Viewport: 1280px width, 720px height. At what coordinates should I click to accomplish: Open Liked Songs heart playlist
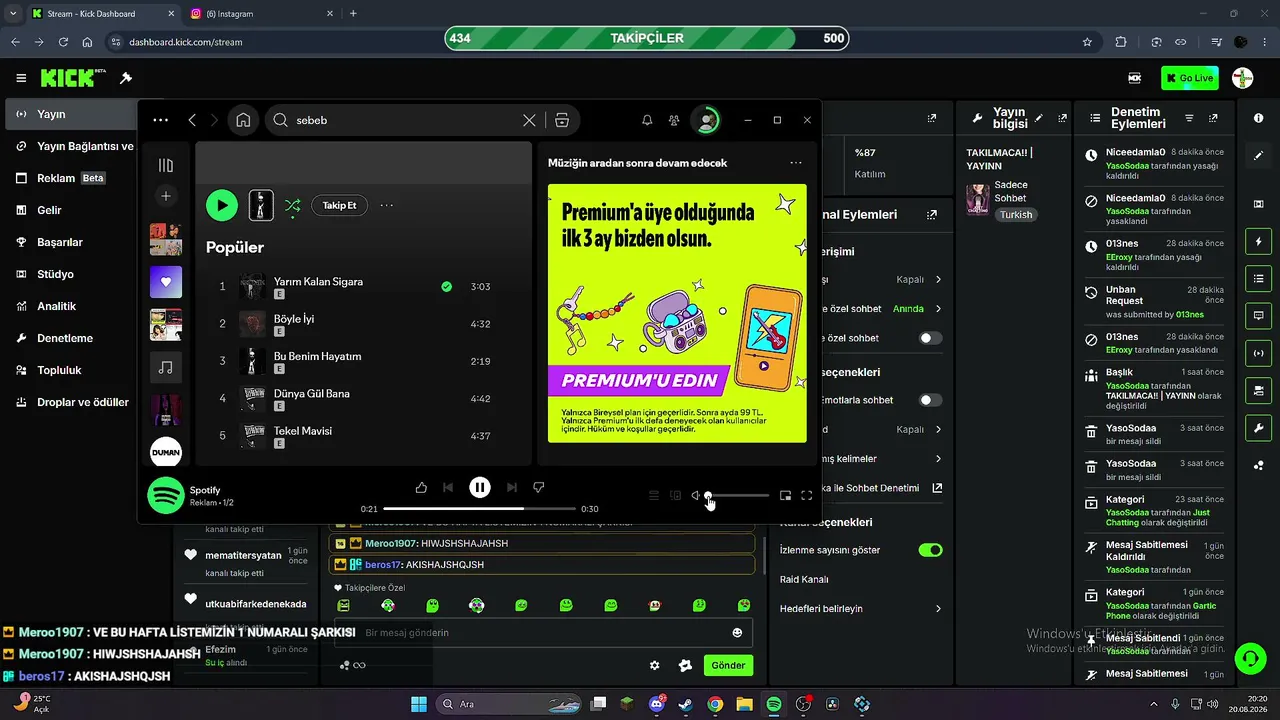166,282
